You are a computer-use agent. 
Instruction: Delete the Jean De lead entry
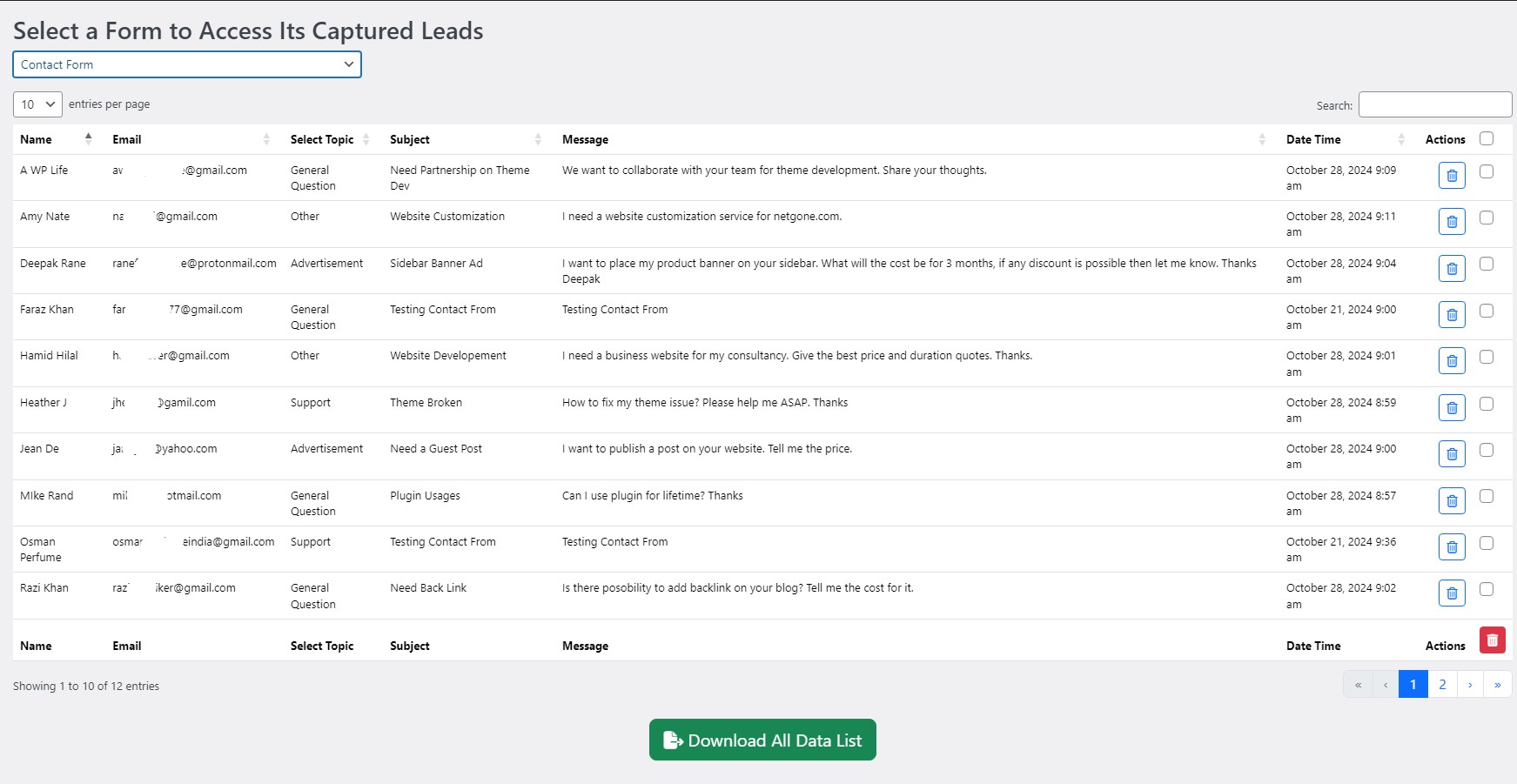click(x=1452, y=454)
